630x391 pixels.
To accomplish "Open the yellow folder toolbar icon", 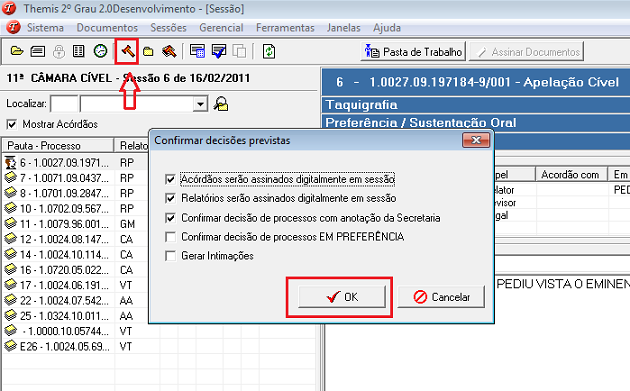I will 148,51.
